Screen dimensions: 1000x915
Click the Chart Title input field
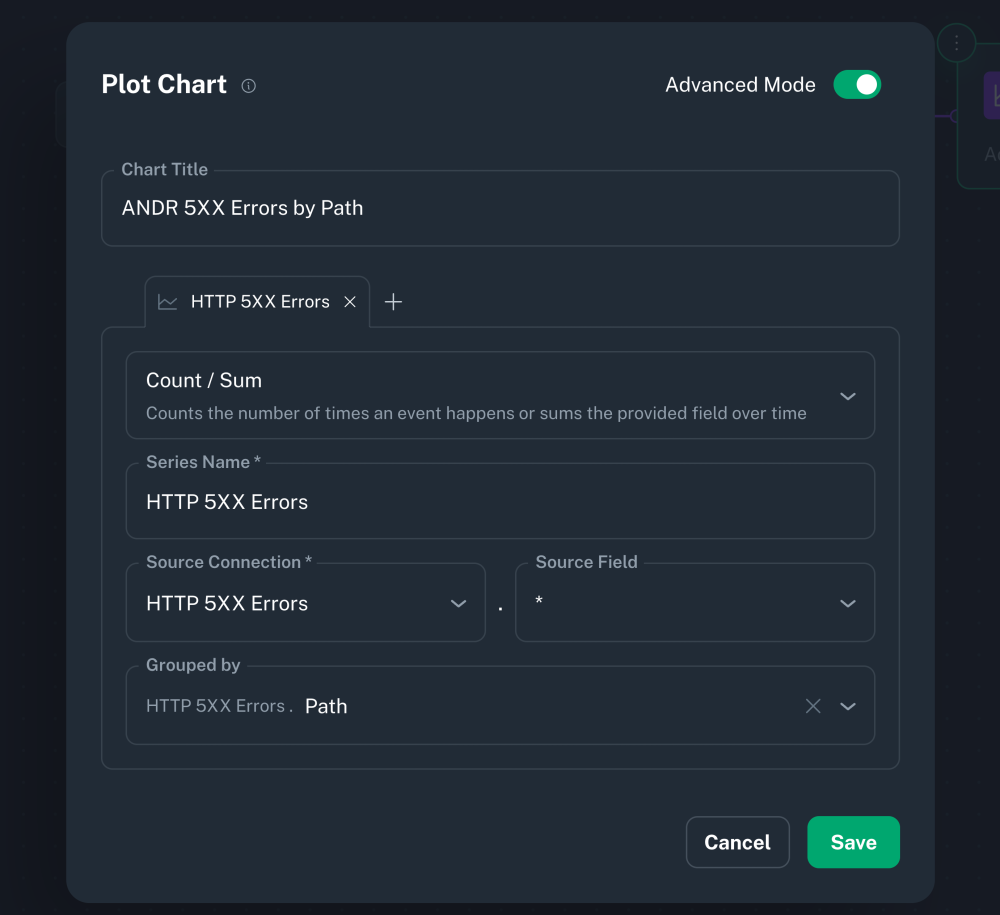tap(500, 208)
